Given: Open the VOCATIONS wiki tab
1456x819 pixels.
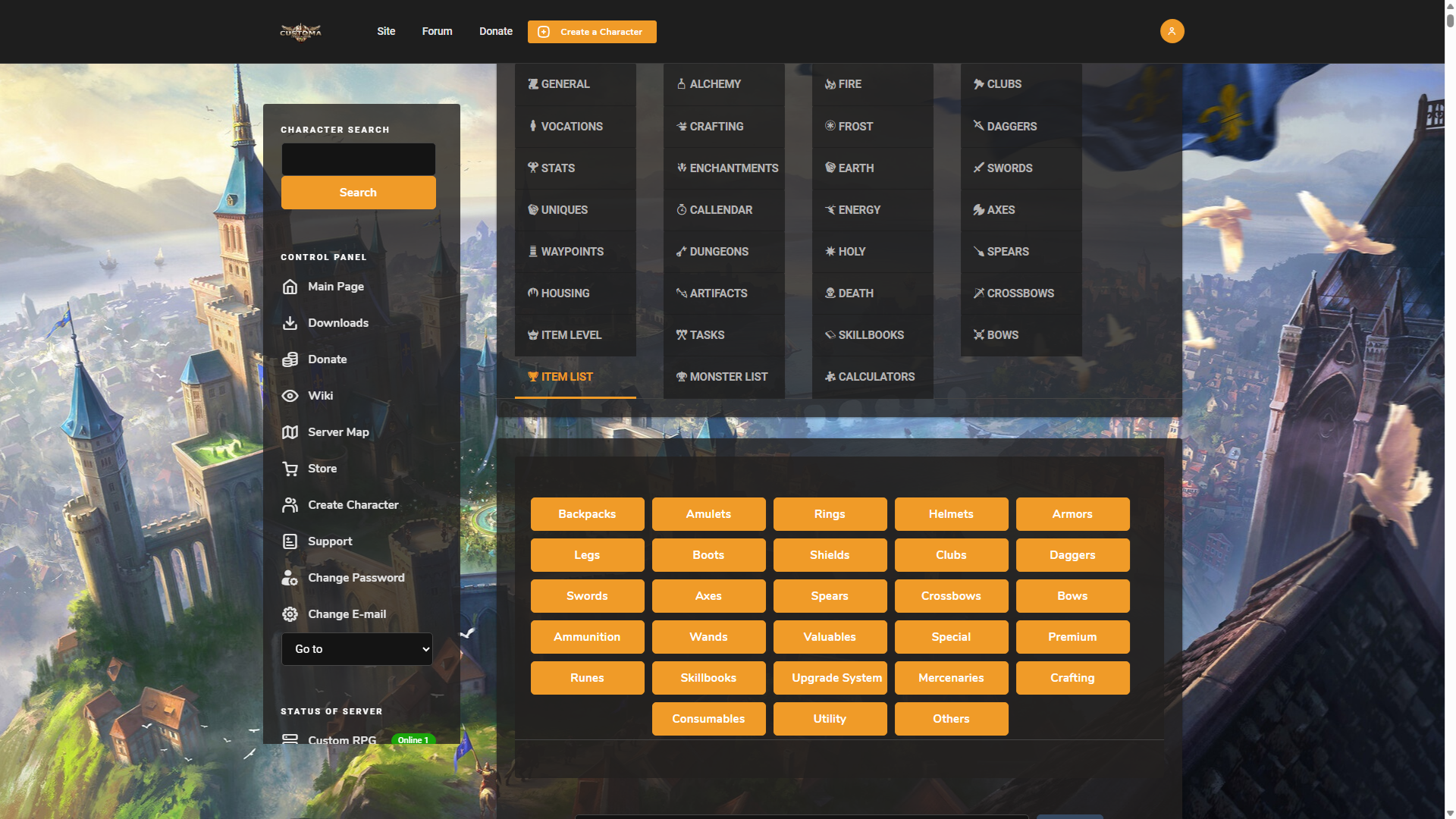Looking at the screenshot, I should point(576,127).
